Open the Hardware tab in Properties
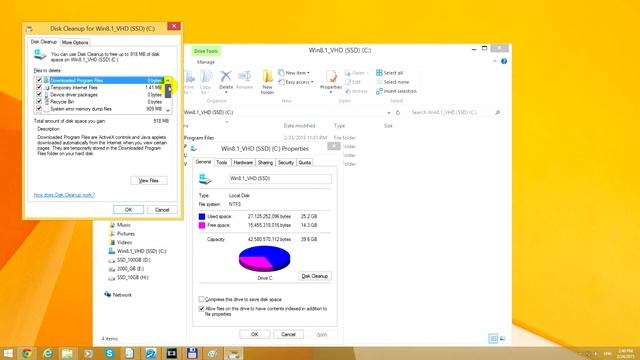 243,162
